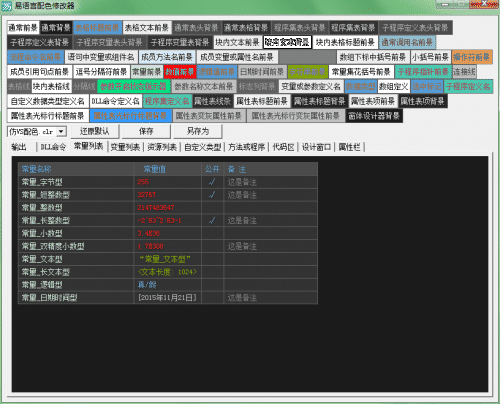Click the 保存 button
Image resolution: width=500 pixels, height=404 pixels.
tap(146, 131)
